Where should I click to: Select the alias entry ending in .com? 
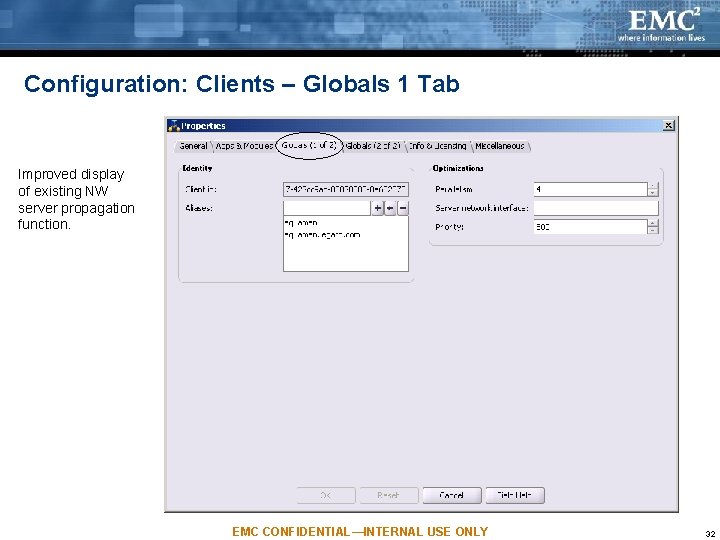(x=322, y=235)
